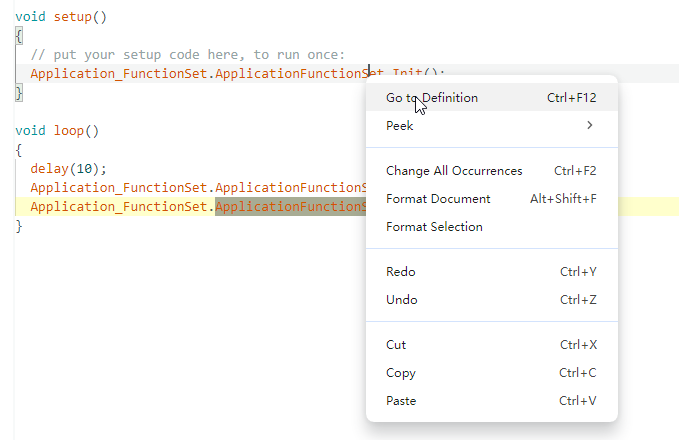The image size is (679, 440).
Task: Click the 'void setup()' code line
Action: click(x=61, y=17)
